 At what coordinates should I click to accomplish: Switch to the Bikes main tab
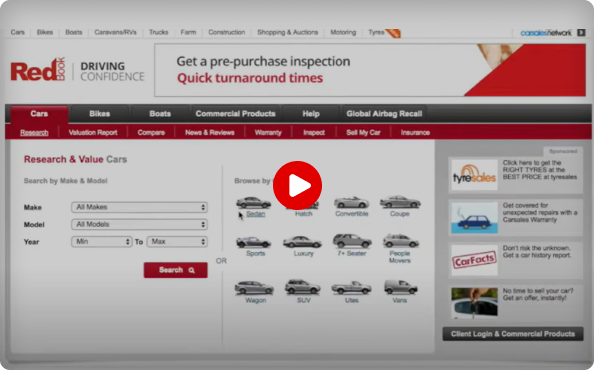coord(100,114)
